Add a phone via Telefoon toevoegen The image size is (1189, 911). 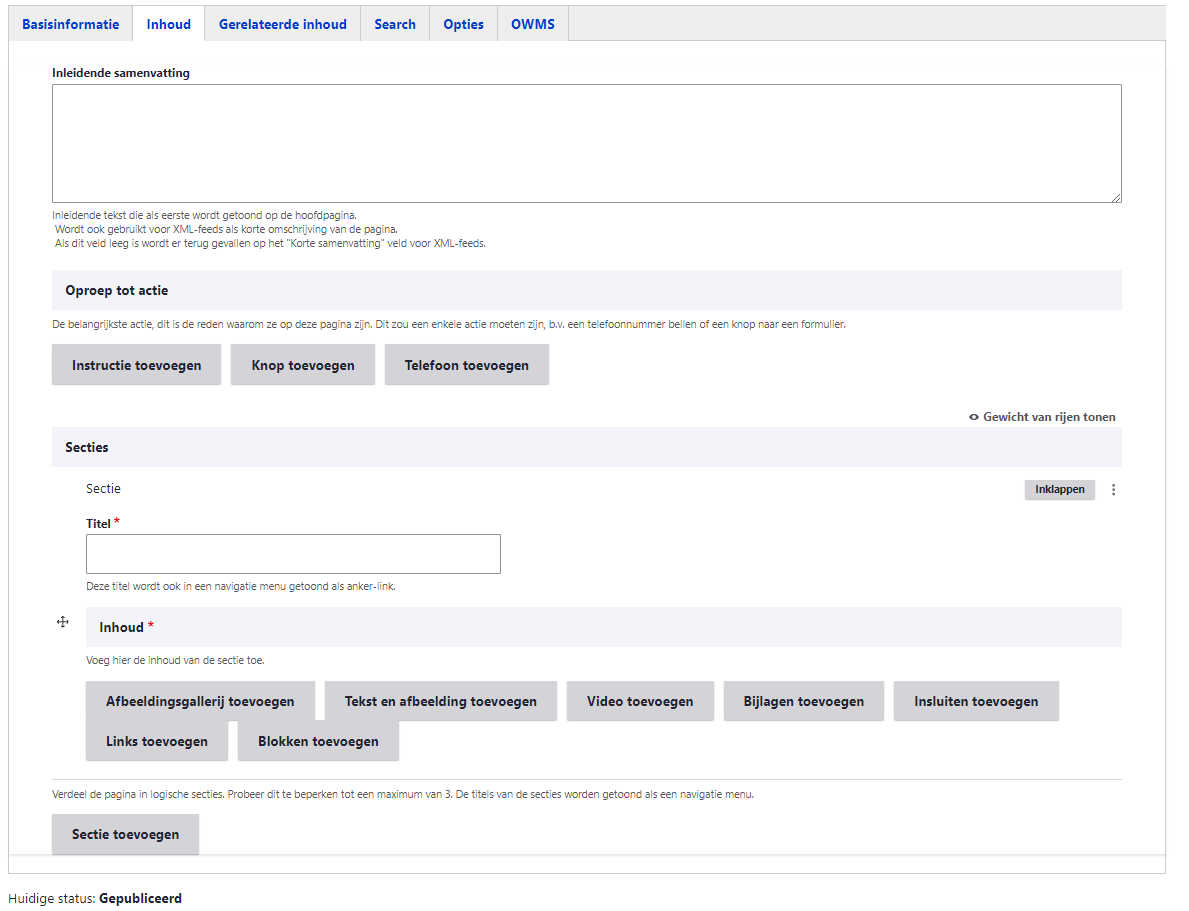[x=466, y=365]
